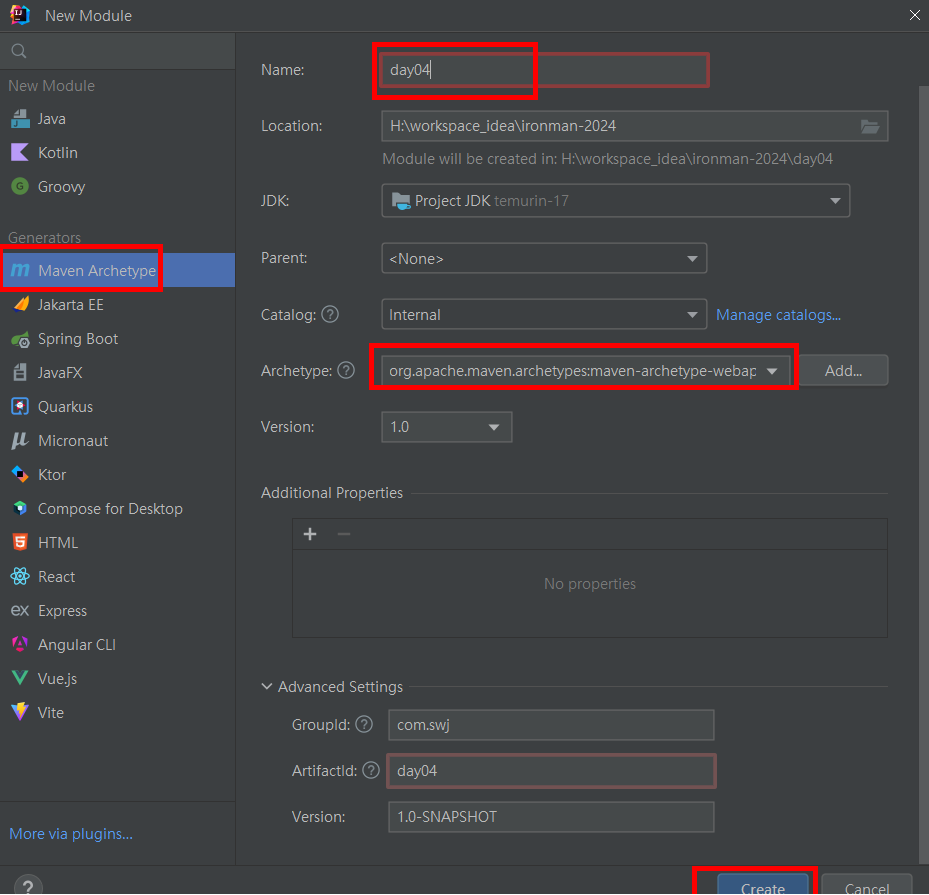Viewport: 929px width, 895px height.
Task: Focus the Name field containing day04
Action: click(544, 70)
